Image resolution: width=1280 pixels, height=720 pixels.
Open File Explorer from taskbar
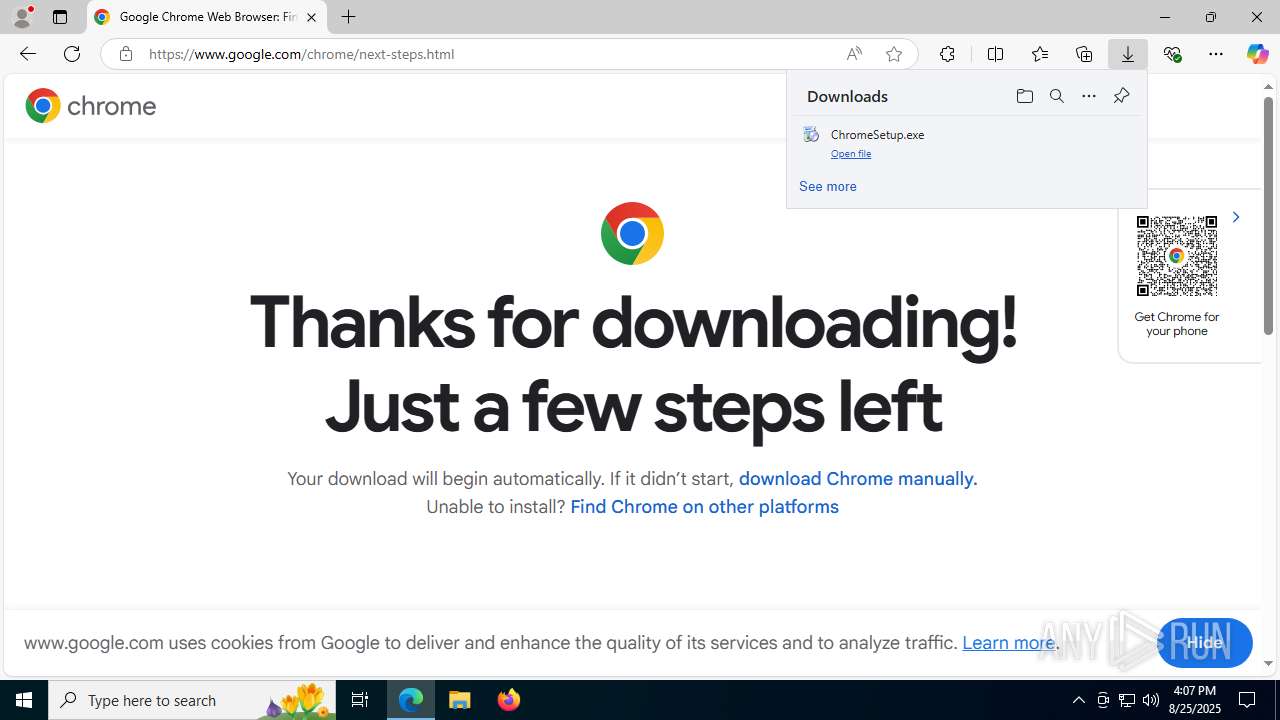coord(460,700)
